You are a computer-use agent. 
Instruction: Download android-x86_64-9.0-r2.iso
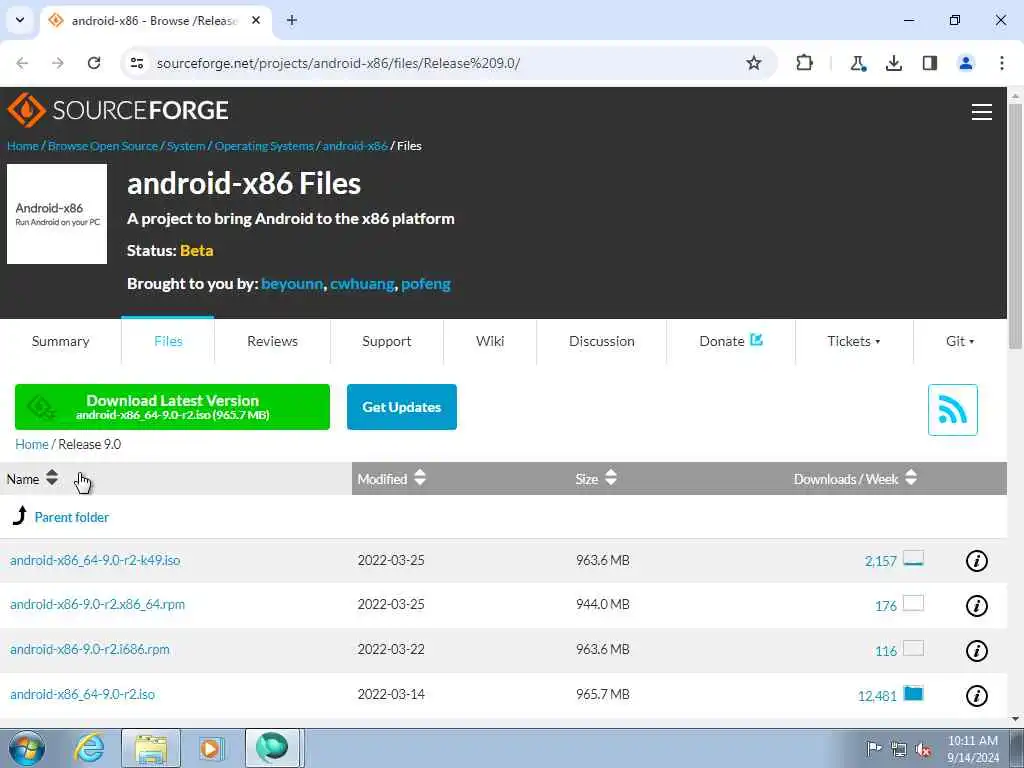pyautogui.click(x=82, y=694)
